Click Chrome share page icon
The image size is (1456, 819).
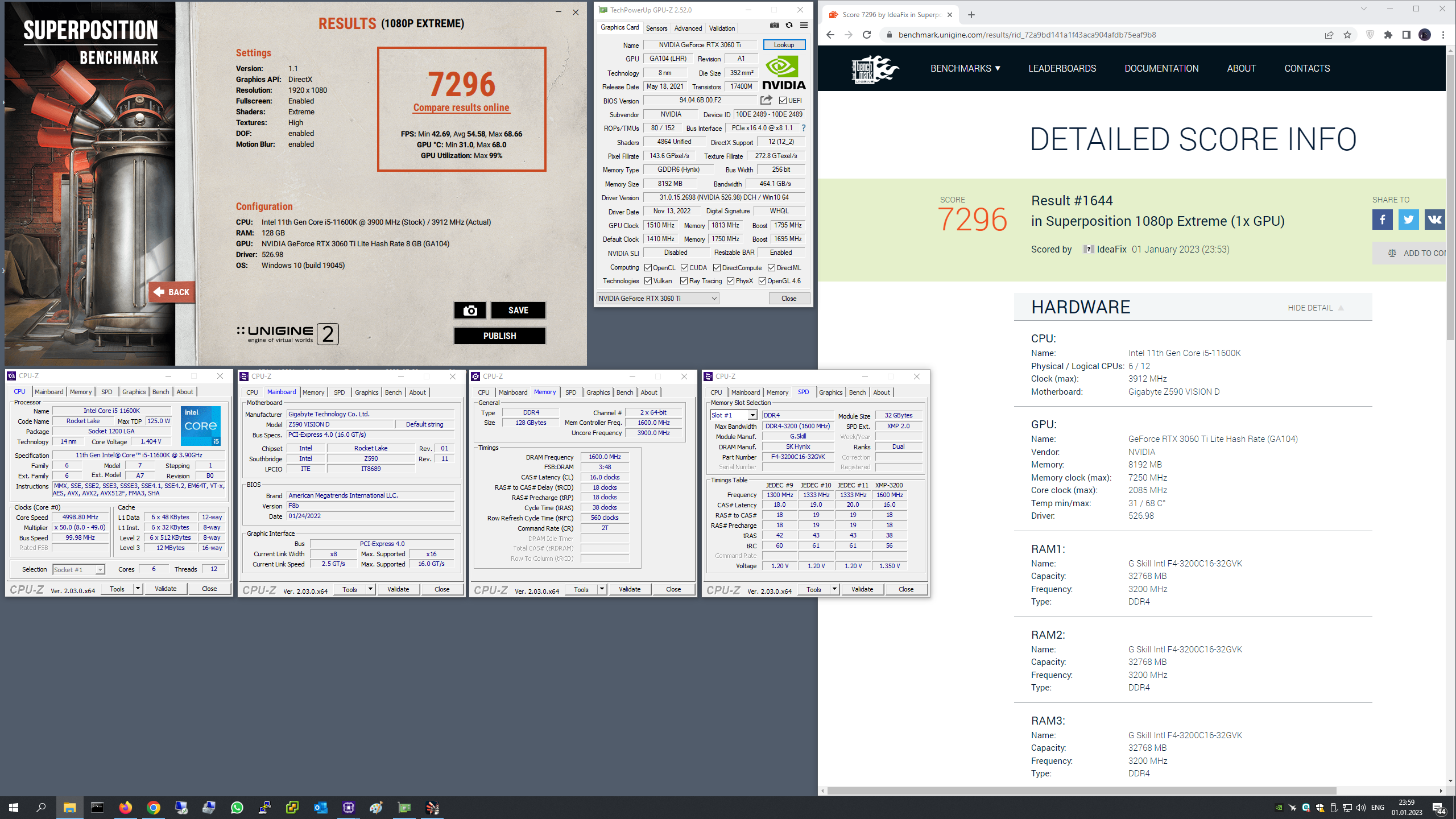click(1329, 35)
